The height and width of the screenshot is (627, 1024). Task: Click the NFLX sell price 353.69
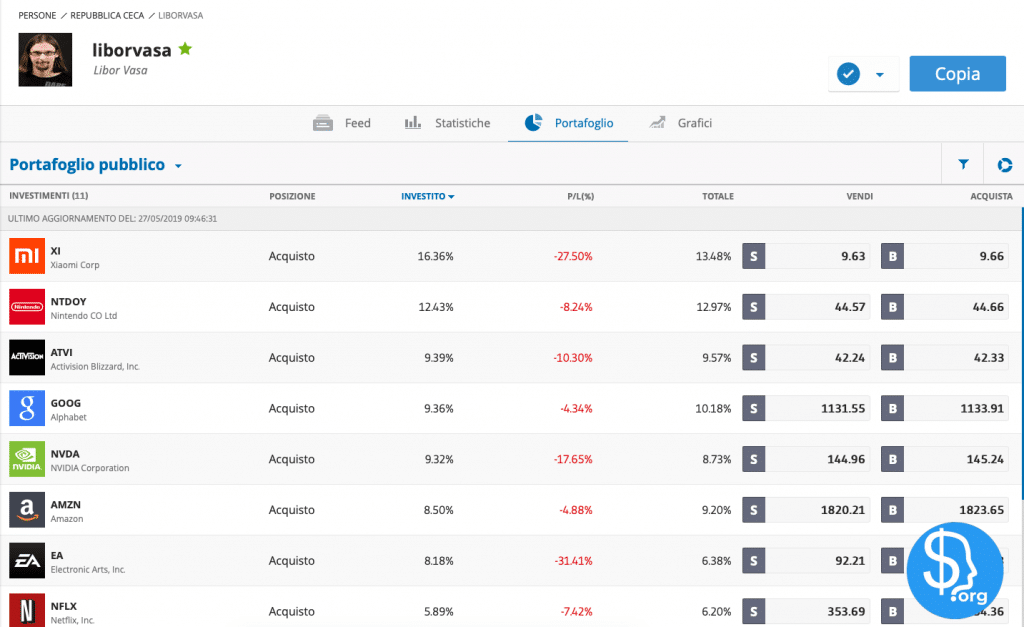click(846, 611)
